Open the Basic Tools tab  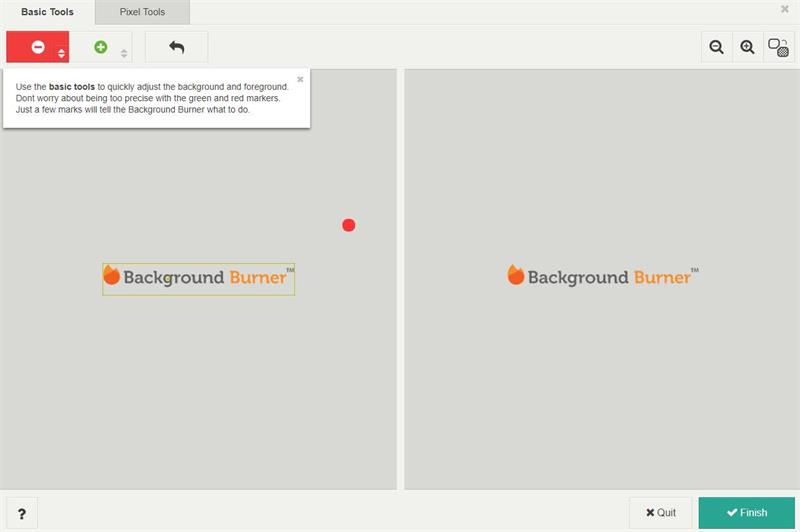coord(47,12)
